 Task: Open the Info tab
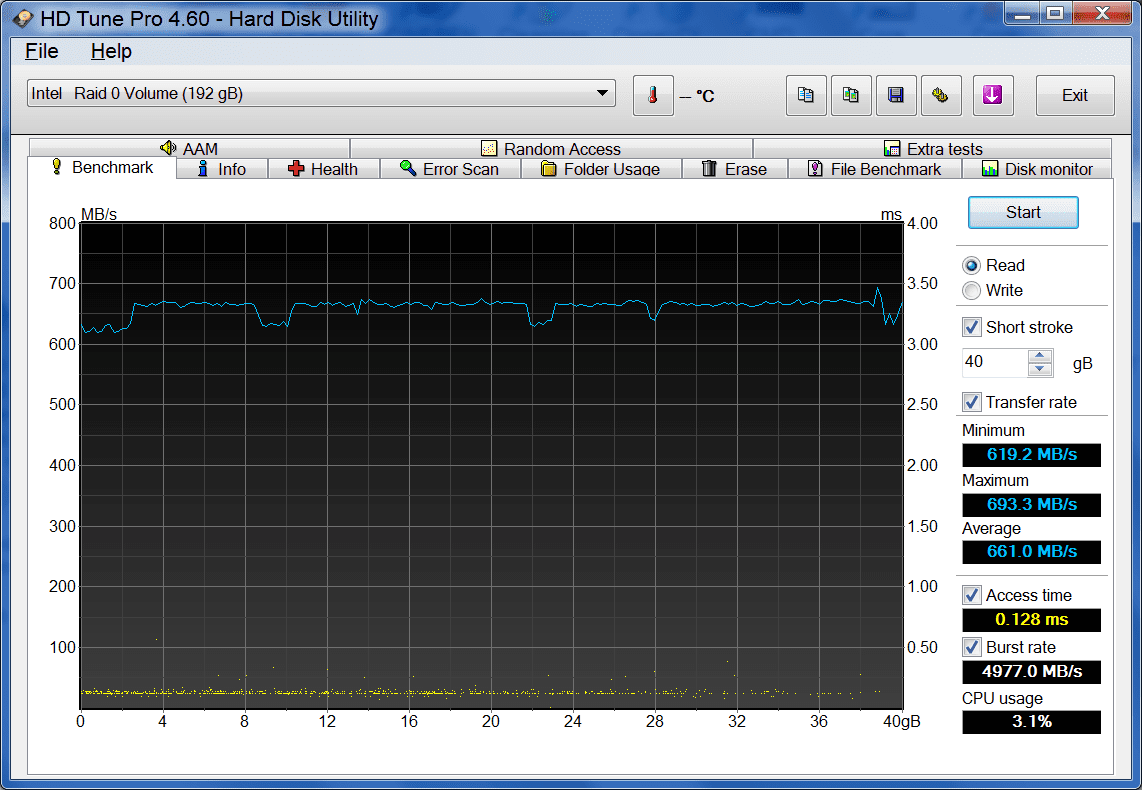coord(222,169)
